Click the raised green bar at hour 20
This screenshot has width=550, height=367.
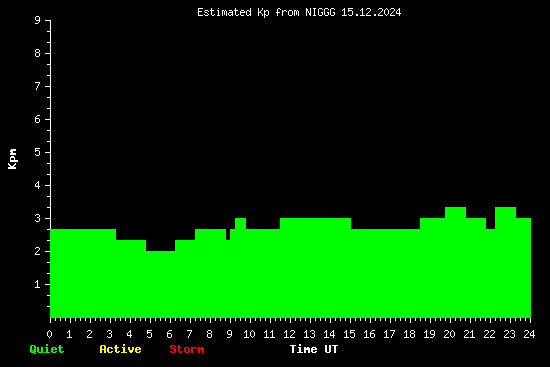coord(455,262)
